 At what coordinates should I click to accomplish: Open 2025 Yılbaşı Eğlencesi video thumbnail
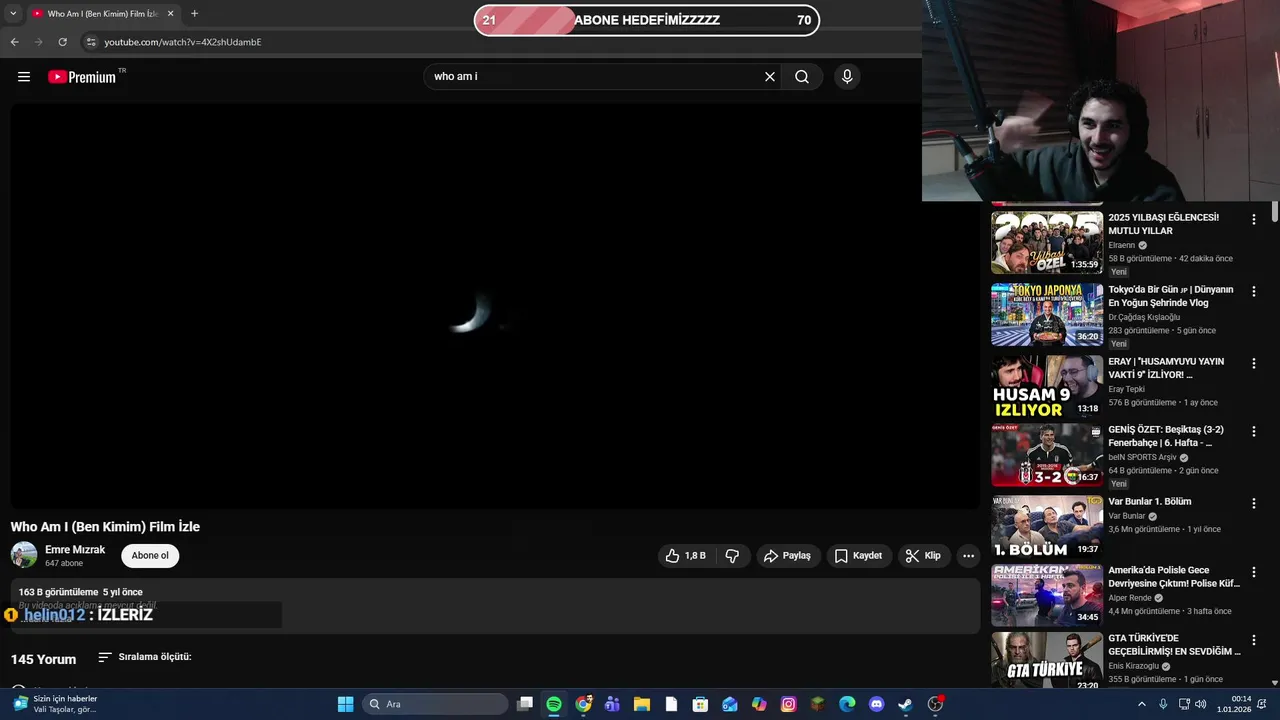[x=1047, y=242]
